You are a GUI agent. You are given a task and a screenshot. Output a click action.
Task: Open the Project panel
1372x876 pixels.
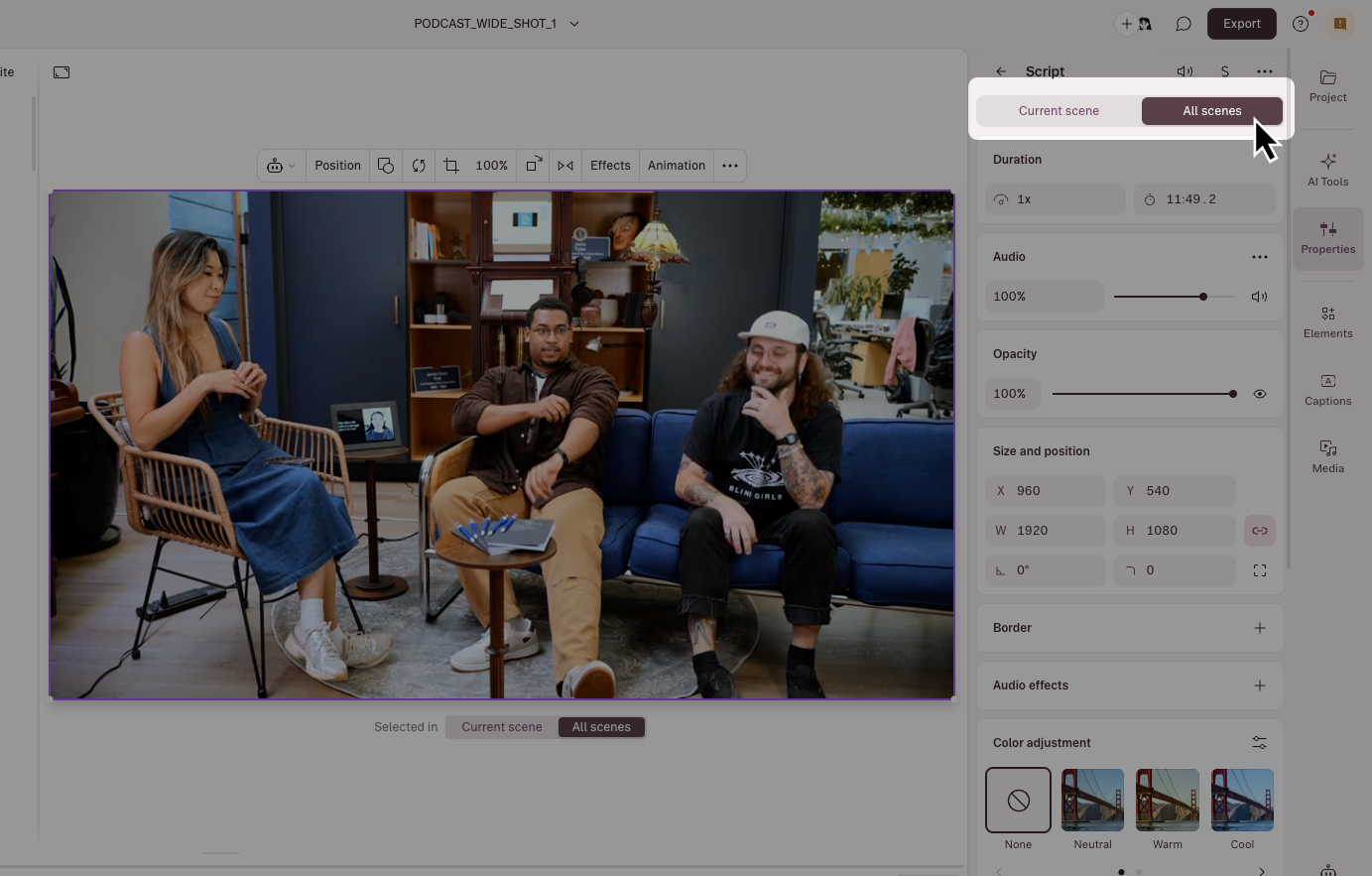1327,84
